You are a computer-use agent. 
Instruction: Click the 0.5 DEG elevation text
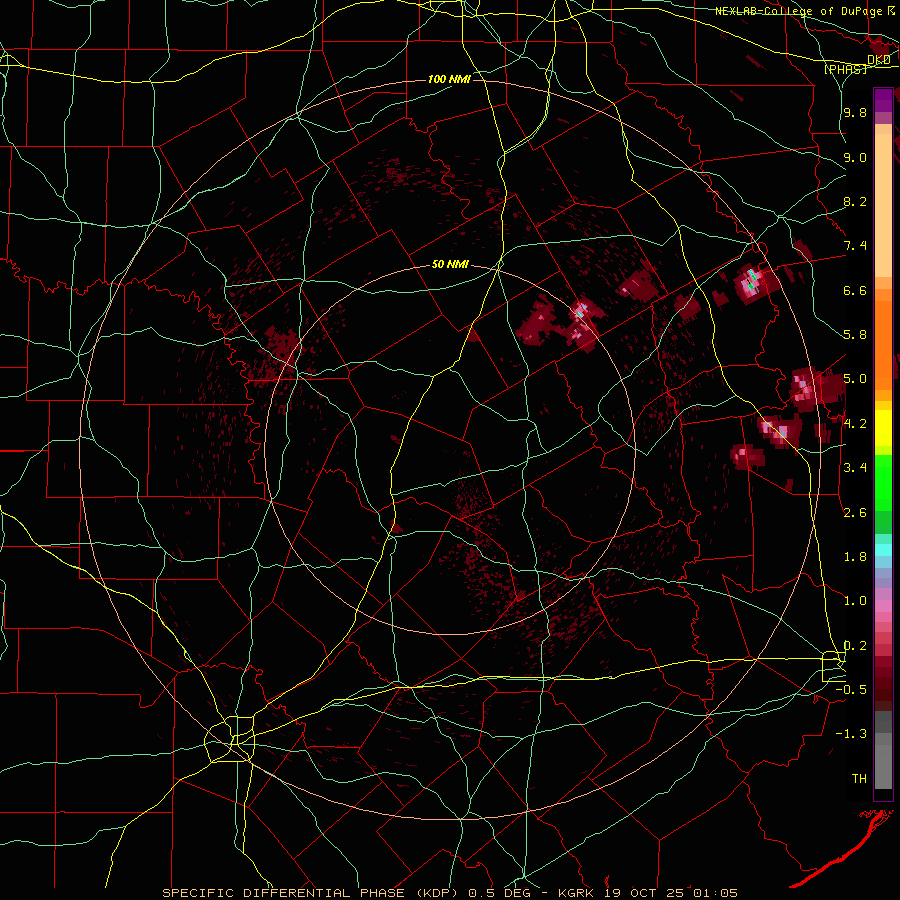click(498, 893)
